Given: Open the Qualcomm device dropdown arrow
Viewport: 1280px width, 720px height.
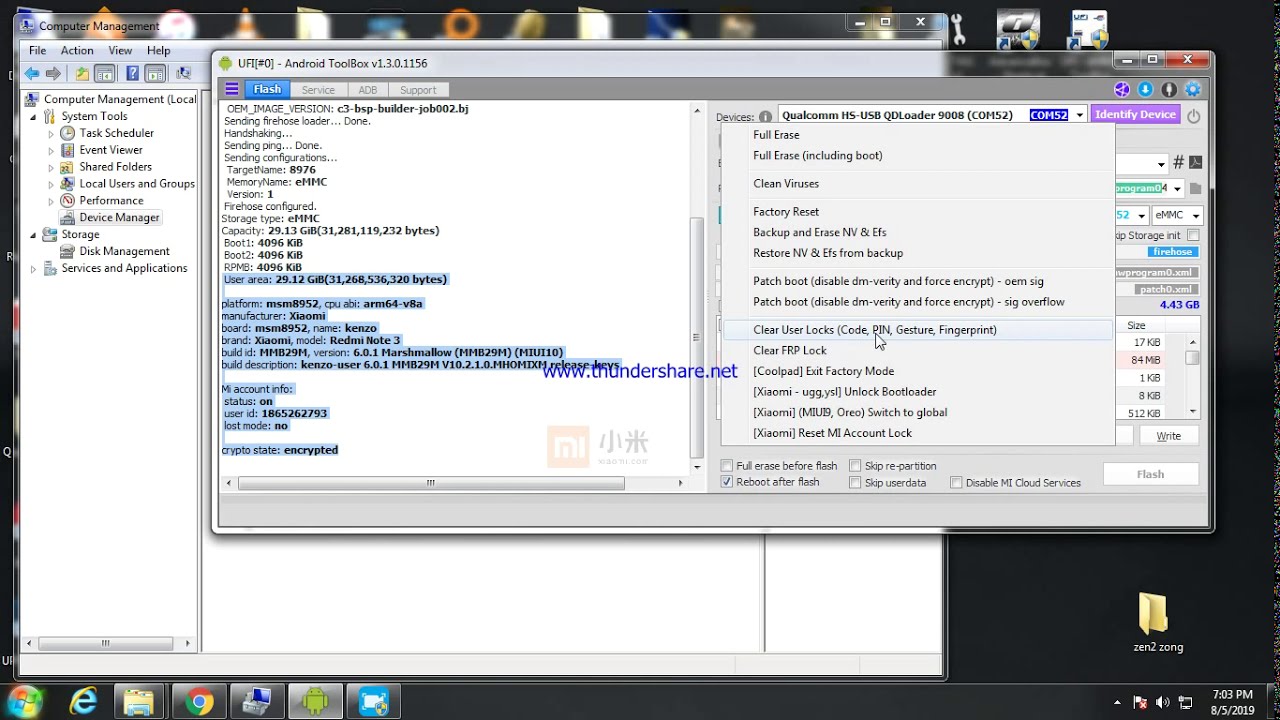Looking at the screenshot, I should point(1079,116).
